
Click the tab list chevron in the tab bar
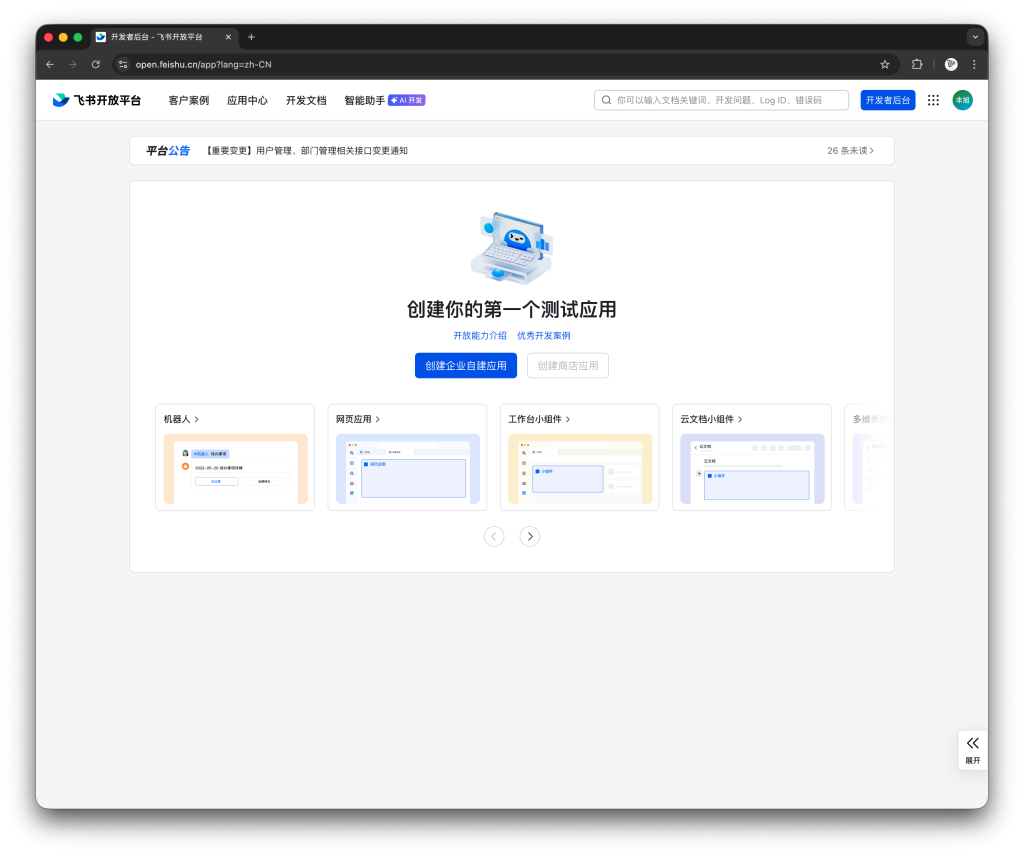coord(975,37)
